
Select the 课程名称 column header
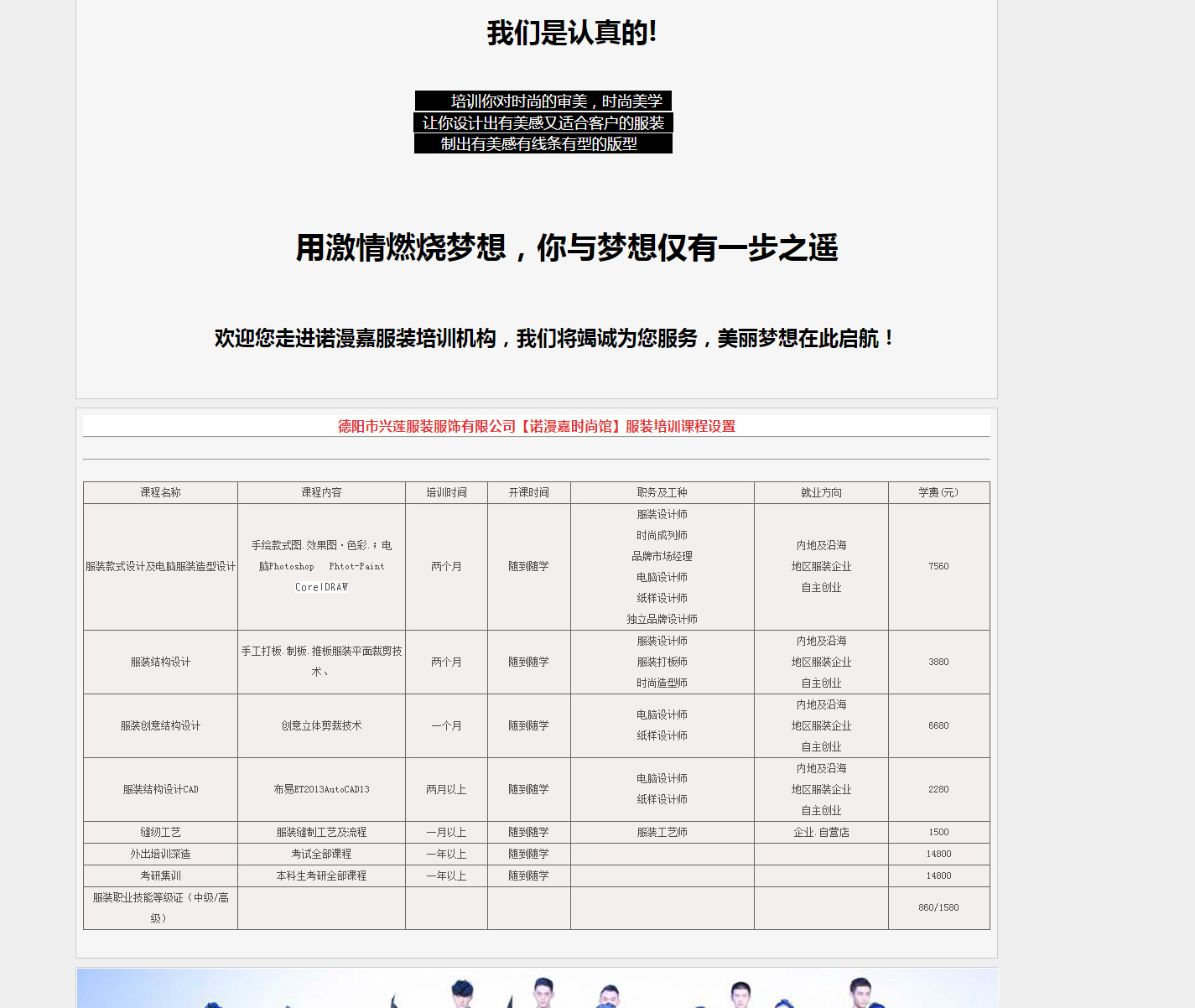click(x=160, y=493)
